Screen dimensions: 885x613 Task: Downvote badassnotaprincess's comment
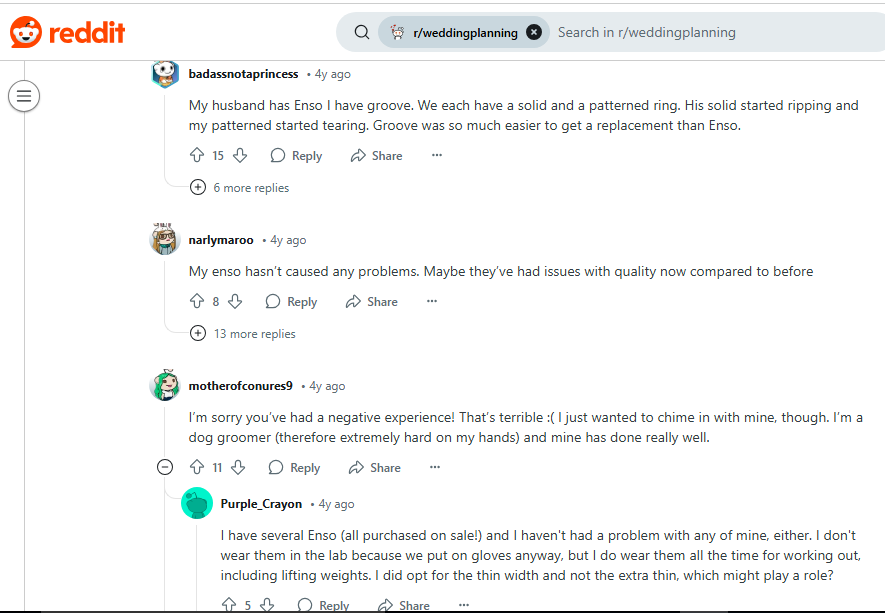[241, 156]
